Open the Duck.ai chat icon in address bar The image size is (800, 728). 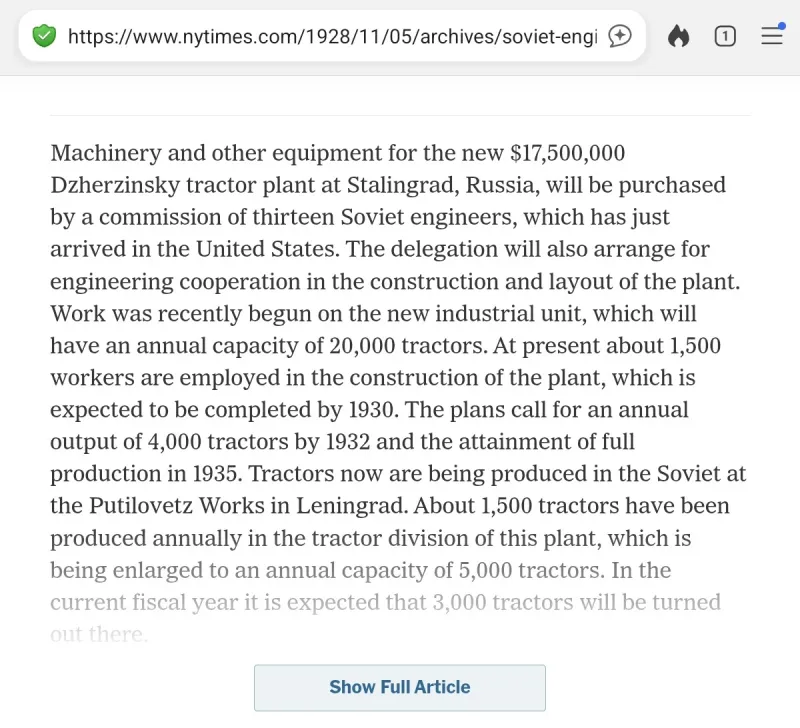(620, 36)
